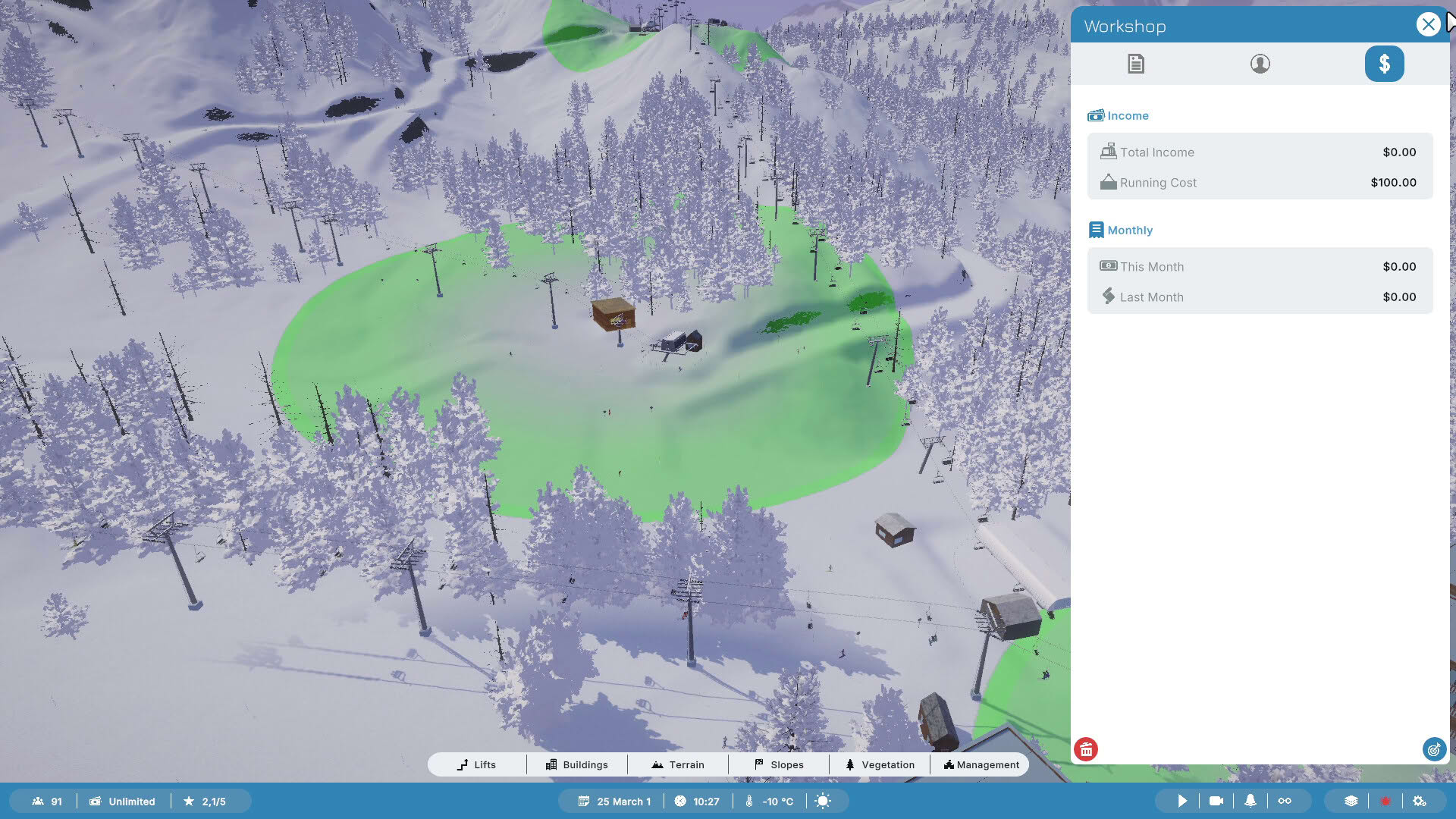Open the Terrain tools menu

(677, 764)
